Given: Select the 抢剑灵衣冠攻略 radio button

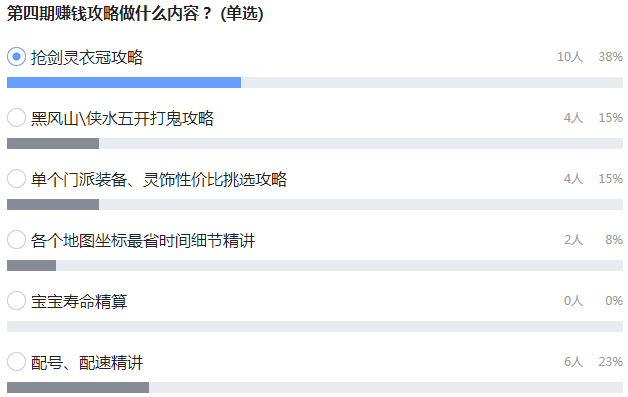Looking at the screenshot, I should coord(16,57).
